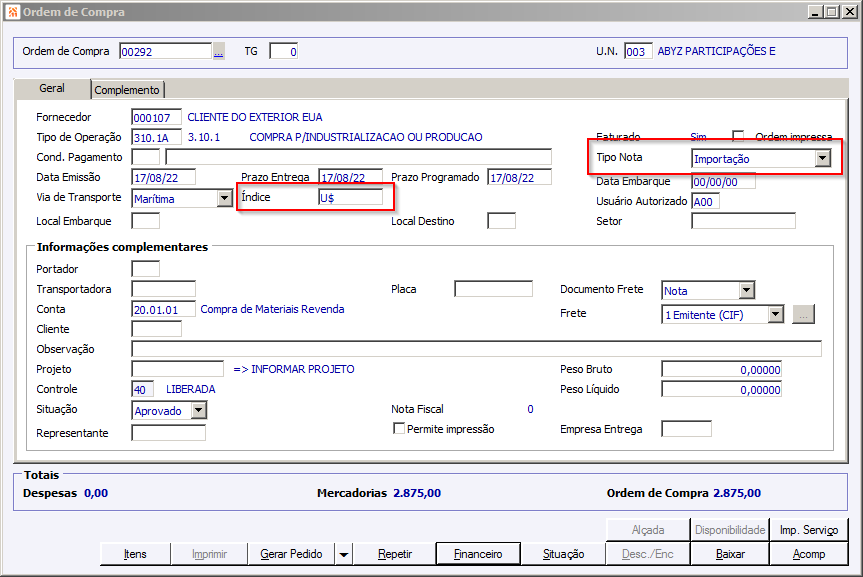Viewport: 863px width, 577px height.
Task: Open the Itens button
Action: tap(135, 554)
